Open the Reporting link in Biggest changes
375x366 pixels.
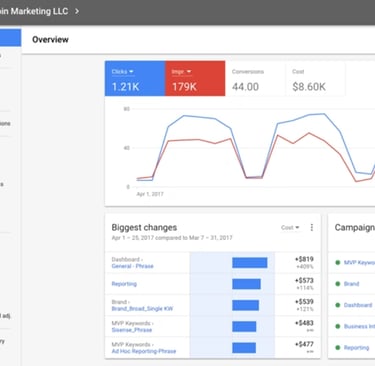pyautogui.click(x=124, y=284)
